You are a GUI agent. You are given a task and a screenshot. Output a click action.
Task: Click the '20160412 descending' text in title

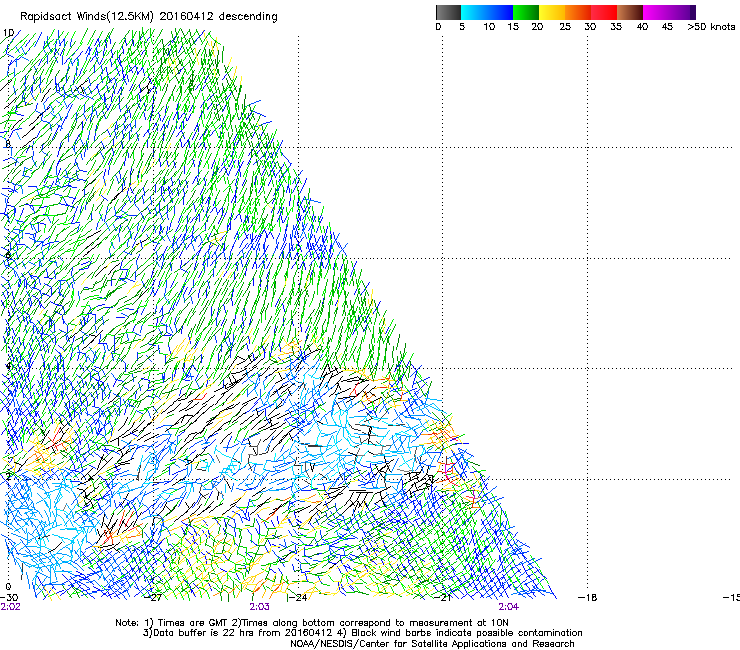[219, 17]
